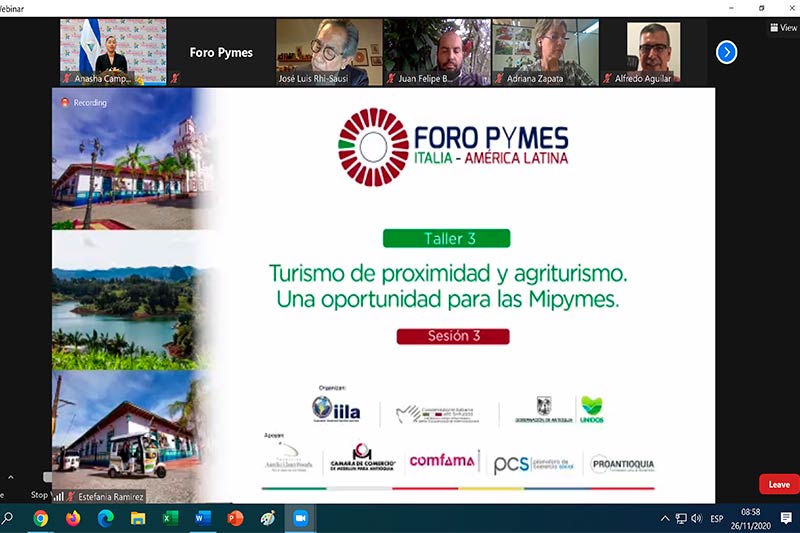Show hidden system tray icons

(x=665, y=519)
